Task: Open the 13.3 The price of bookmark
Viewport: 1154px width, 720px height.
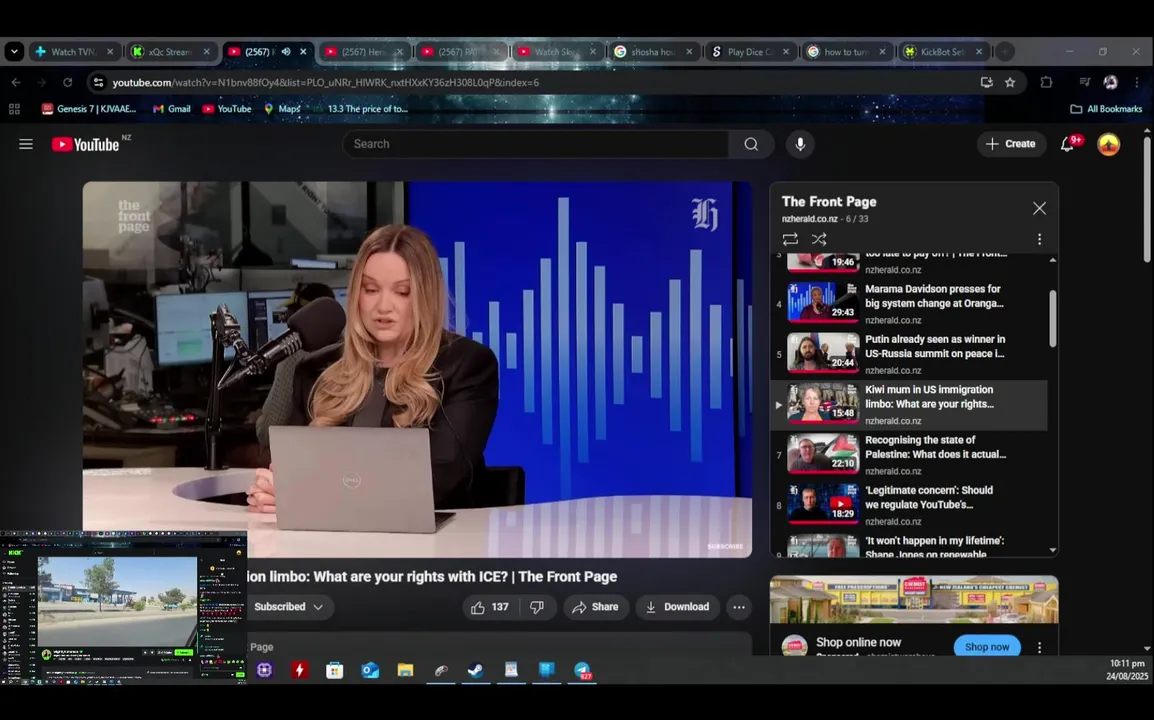Action: [360, 109]
